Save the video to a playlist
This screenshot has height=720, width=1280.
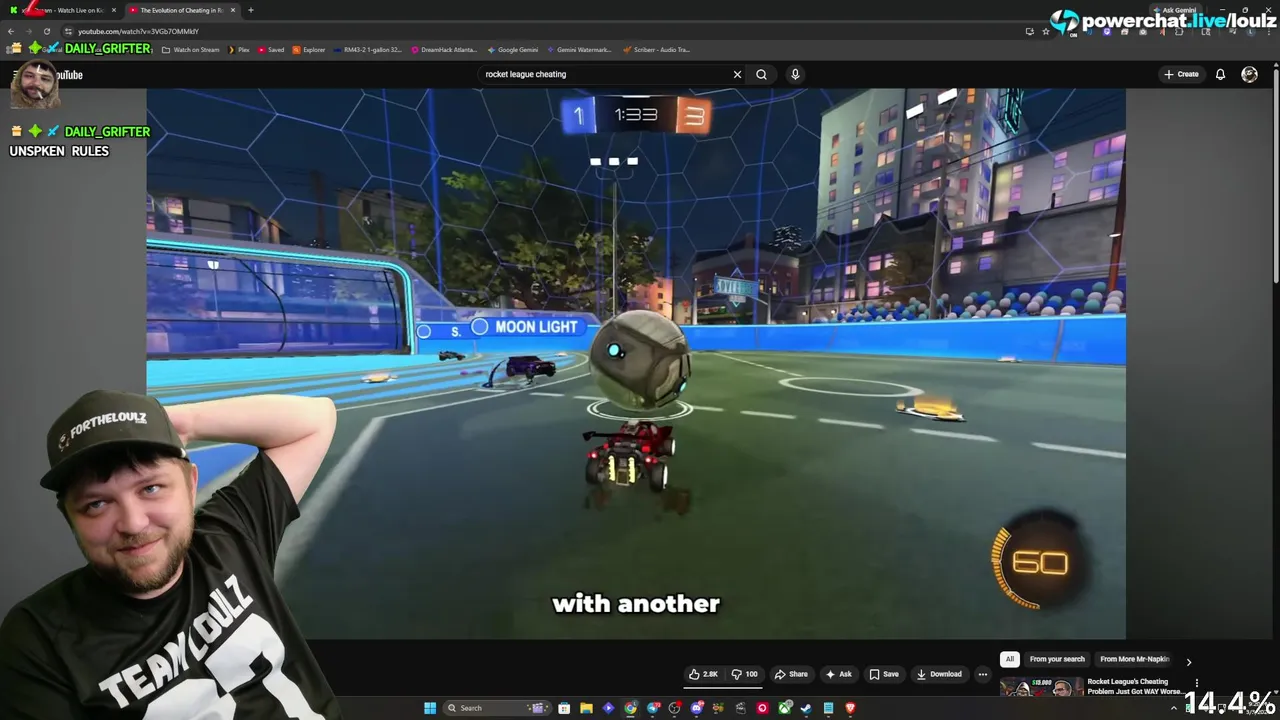point(884,674)
